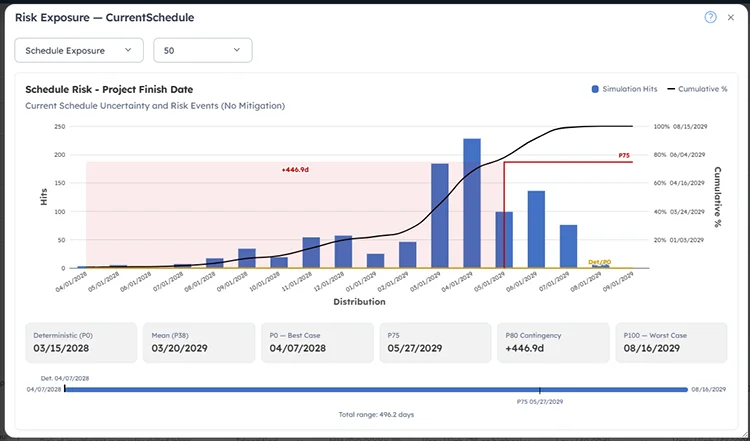Click the red P75 label on chart
The image size is (750, 441).
point(624,155)
